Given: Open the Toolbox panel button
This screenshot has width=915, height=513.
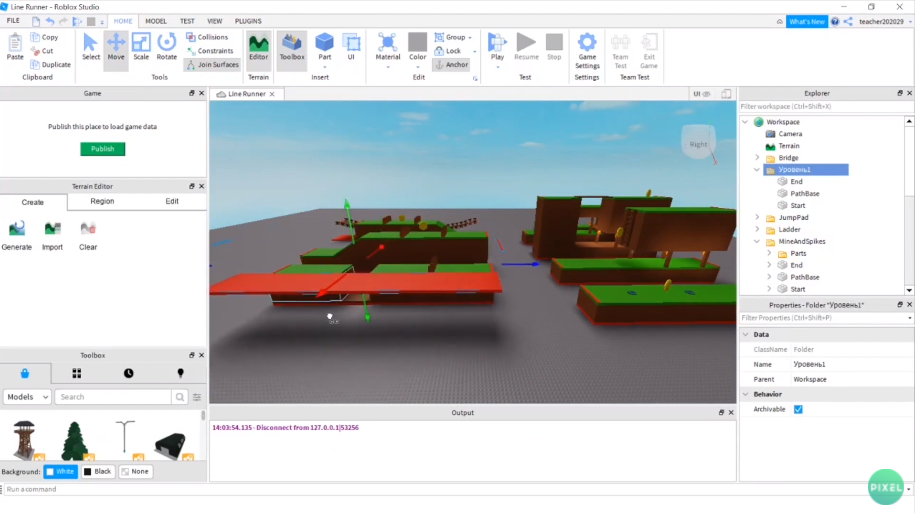Looking at the screenshot, I should click(x=292, y=47).
